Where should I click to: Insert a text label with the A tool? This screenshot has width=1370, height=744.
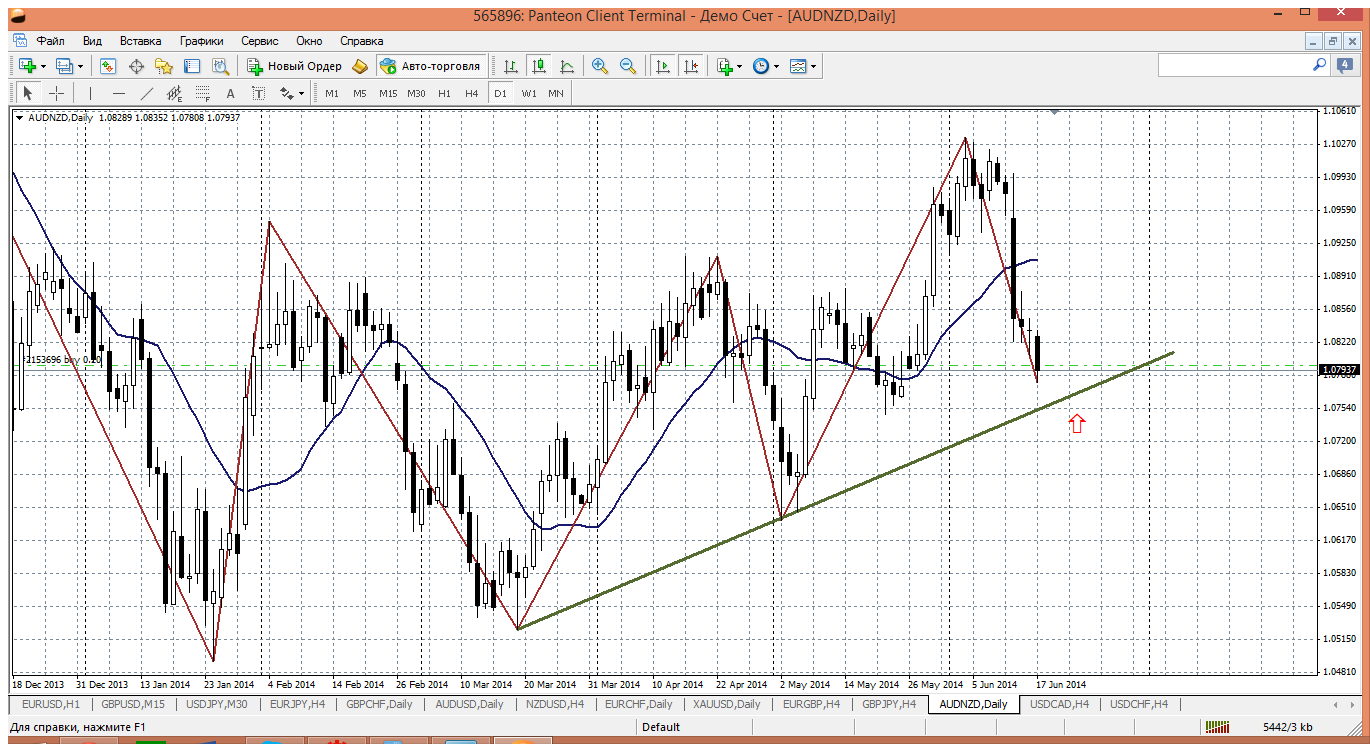[230, 93]
